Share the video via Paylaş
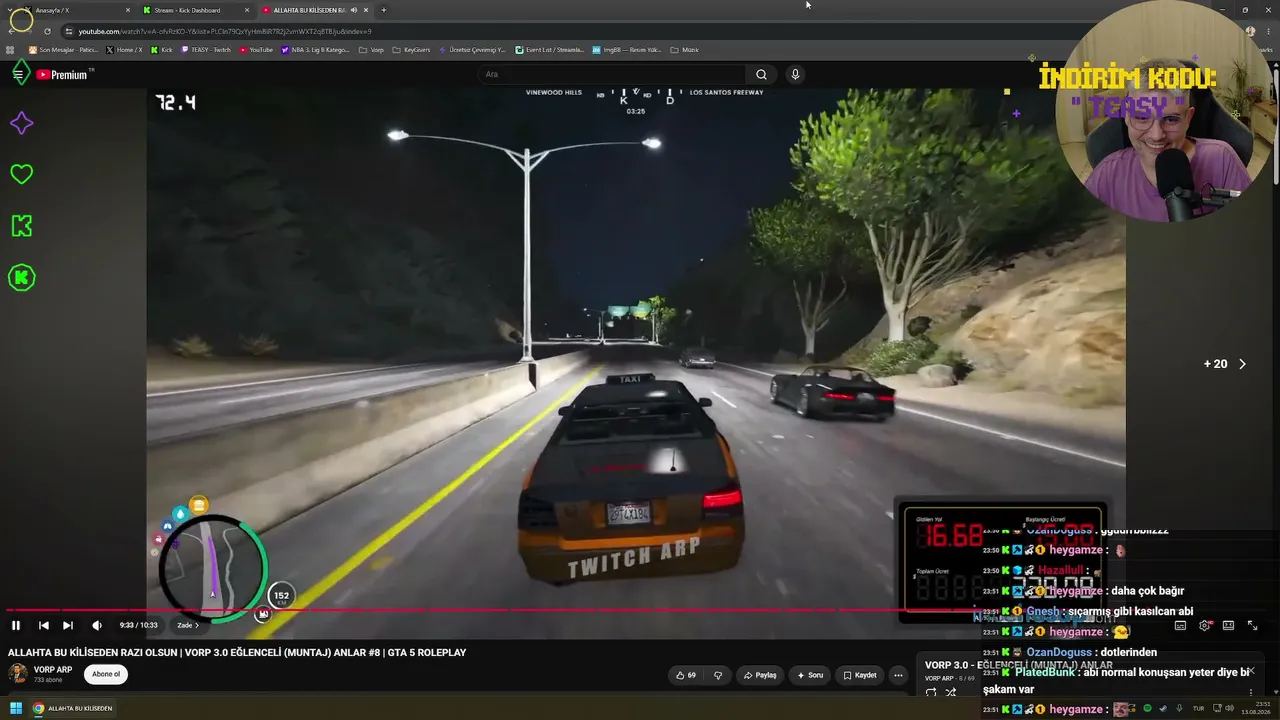The image size is (1280, 720). (x=760, y=675)
